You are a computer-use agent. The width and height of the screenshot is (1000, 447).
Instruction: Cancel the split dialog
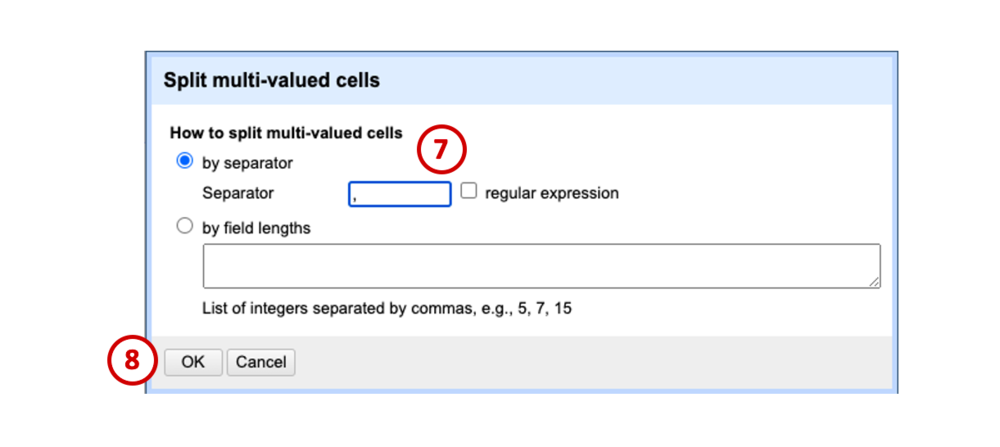(x=261, y=362)
